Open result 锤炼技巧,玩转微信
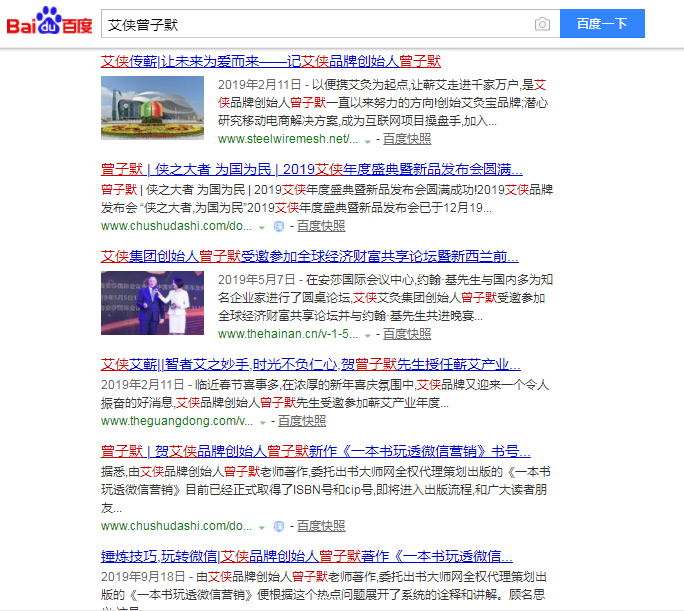Viewport: 684px width, 611px height. [x=306, y=556]
